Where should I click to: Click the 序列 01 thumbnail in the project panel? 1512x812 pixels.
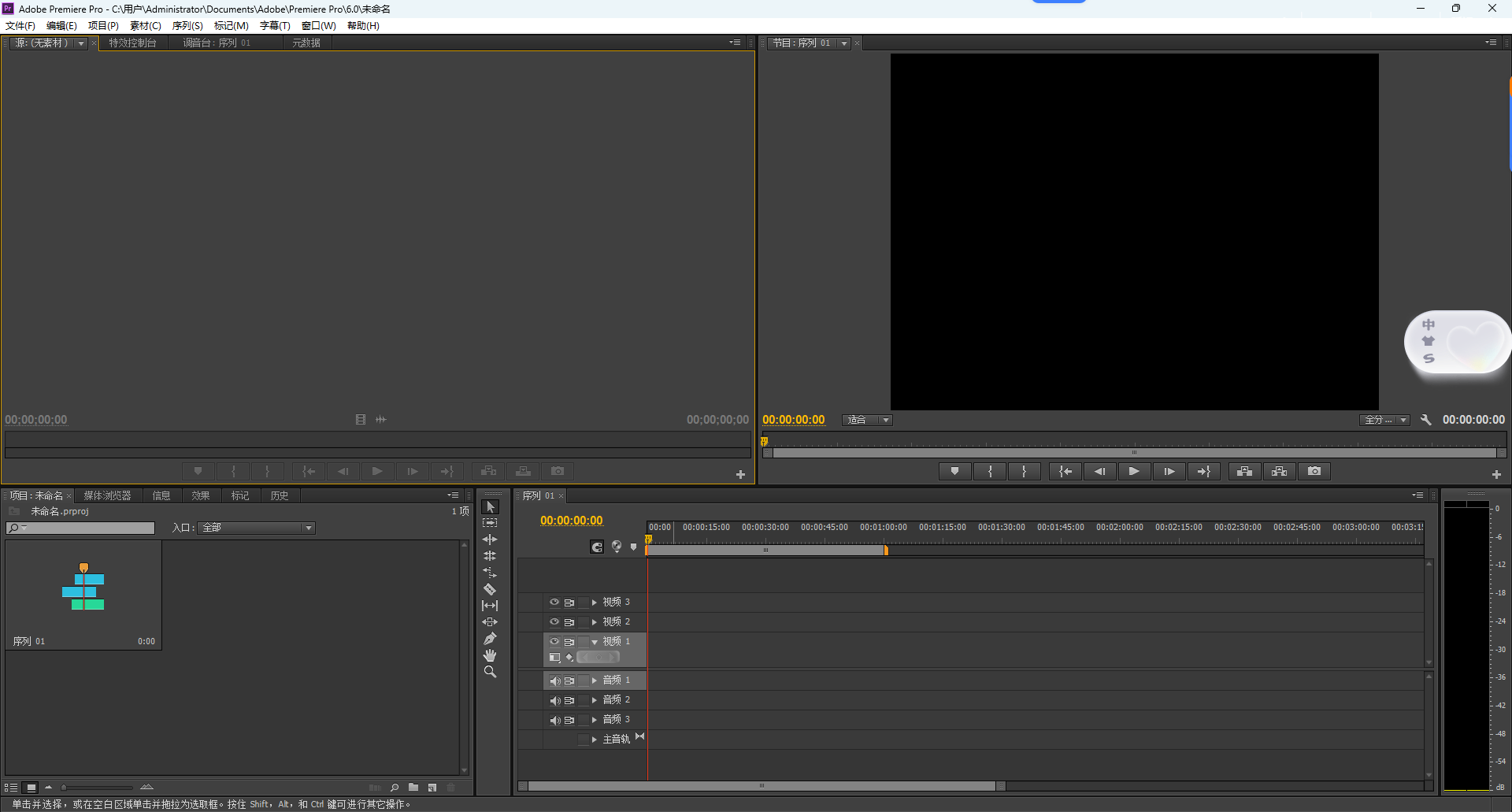click(x=83, y=589)
